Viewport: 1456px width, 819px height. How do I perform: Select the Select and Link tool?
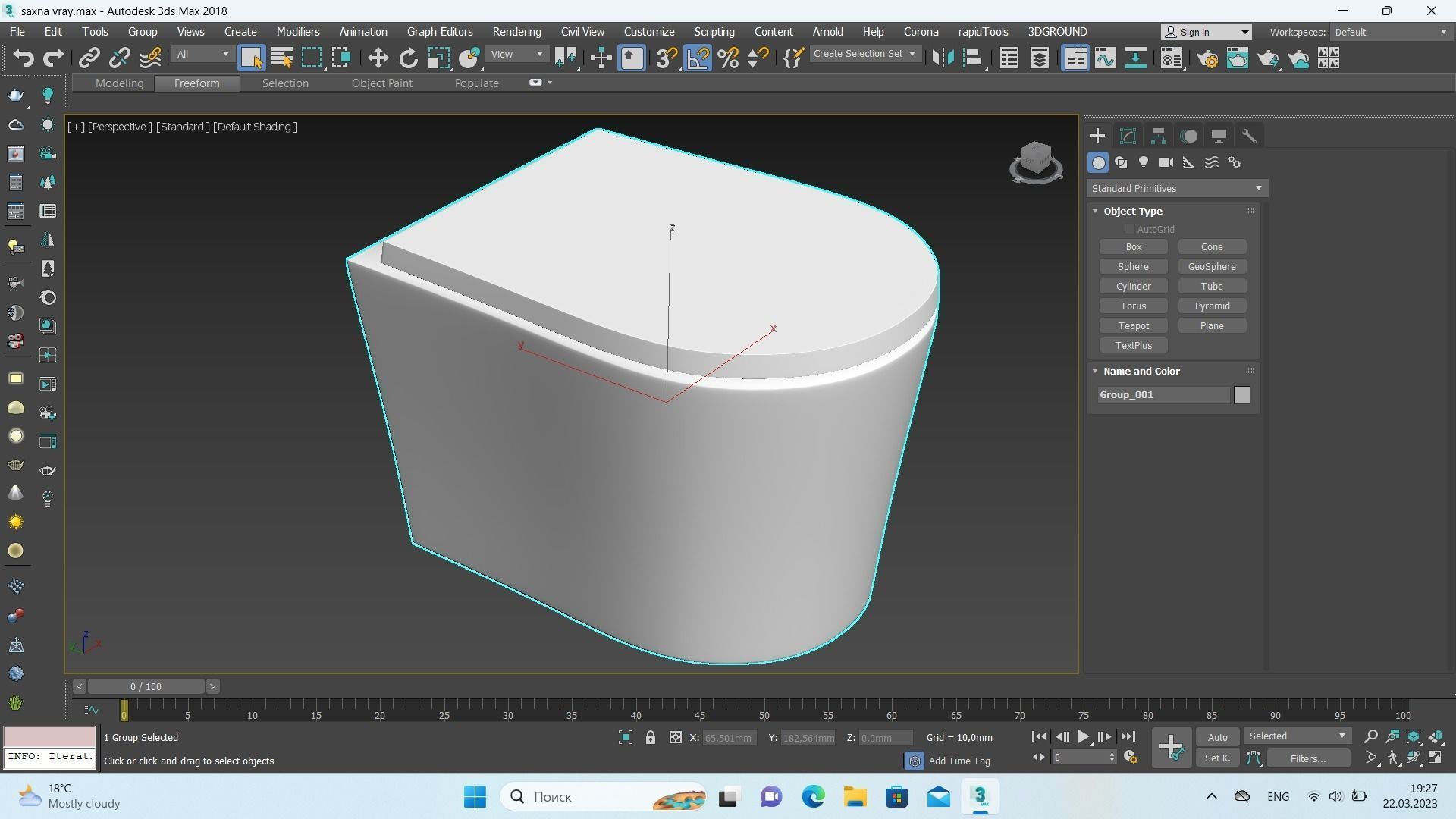89,58
